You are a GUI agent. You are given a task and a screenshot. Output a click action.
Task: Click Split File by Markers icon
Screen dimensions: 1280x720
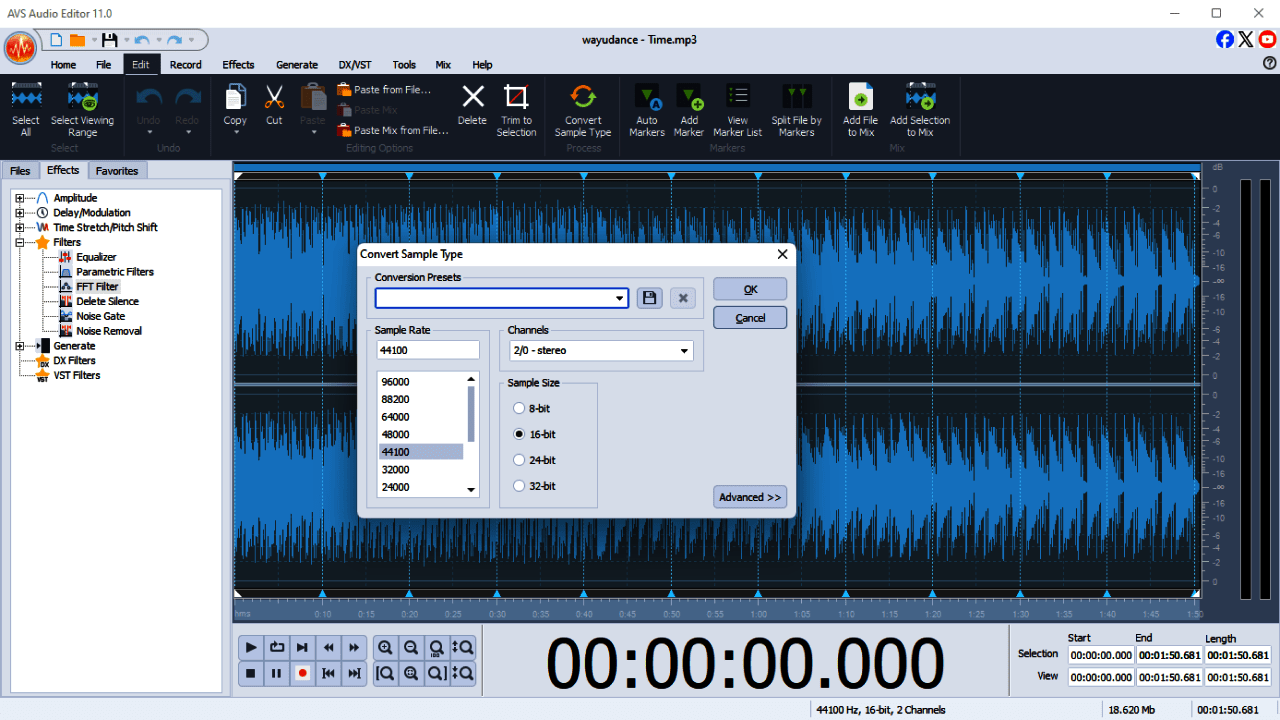(x=796, y=98)
